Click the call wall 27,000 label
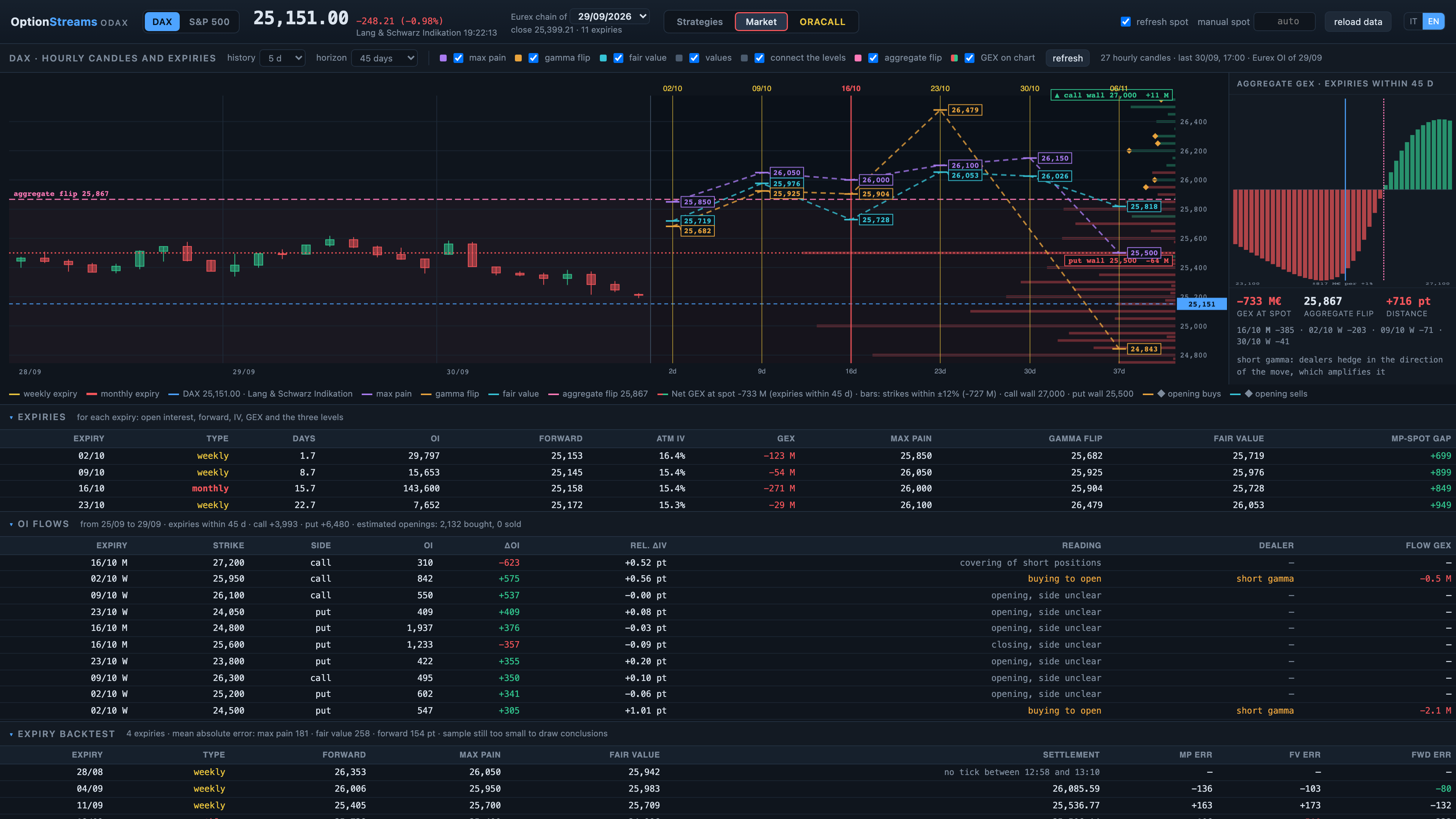The image size is (1456, 819). click(1111, 95)
